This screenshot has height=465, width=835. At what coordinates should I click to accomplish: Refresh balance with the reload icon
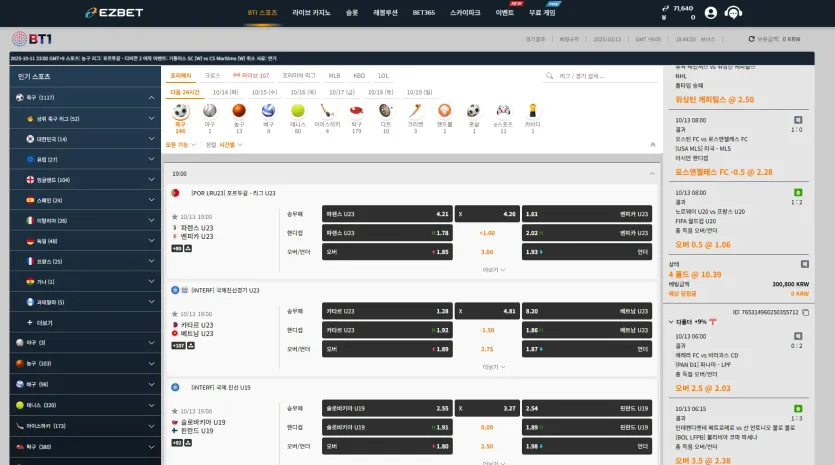pyautogui.click(x=751, y=39)
